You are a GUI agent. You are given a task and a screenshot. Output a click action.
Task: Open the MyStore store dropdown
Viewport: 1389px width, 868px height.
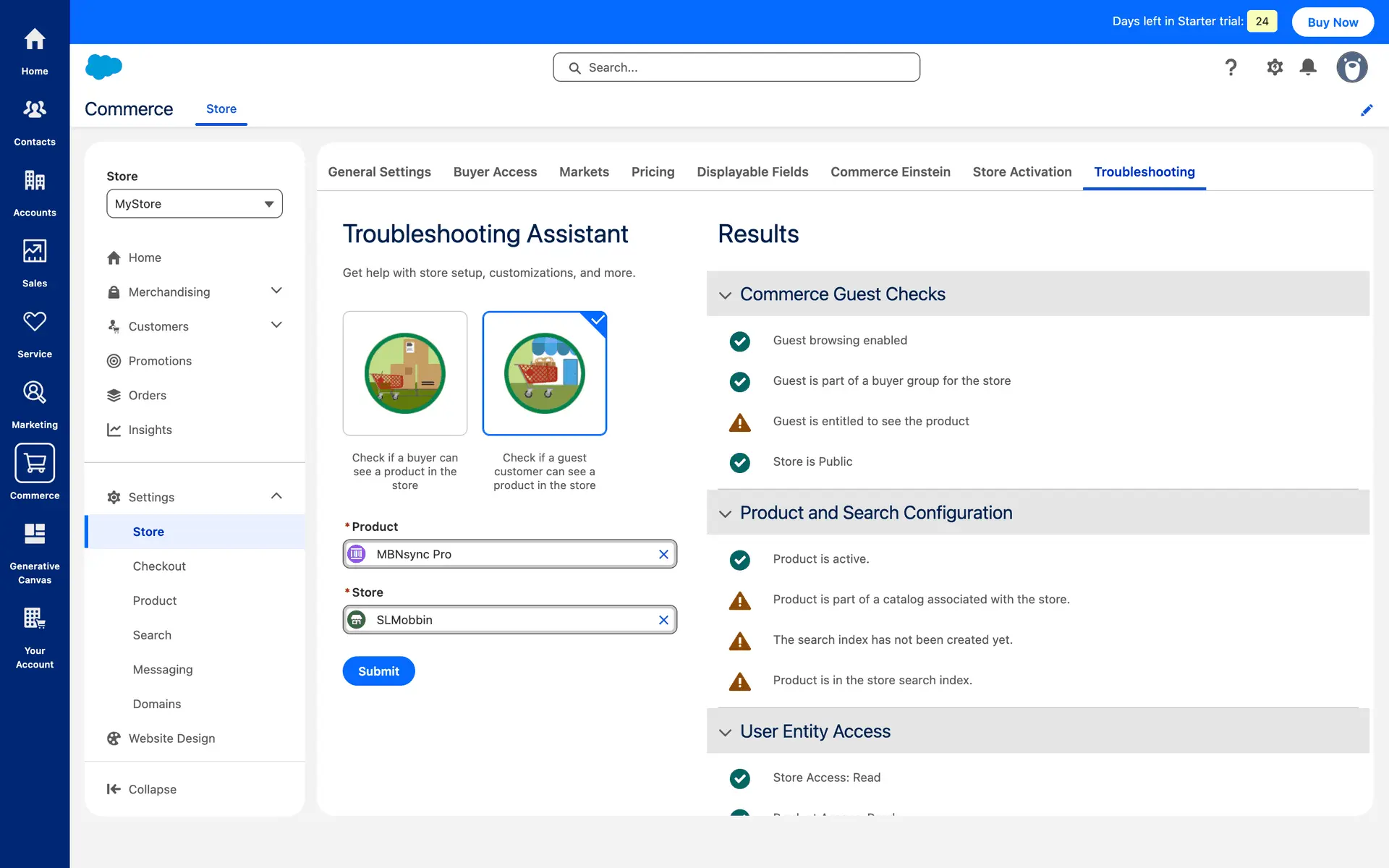click(x=194, y=204)
